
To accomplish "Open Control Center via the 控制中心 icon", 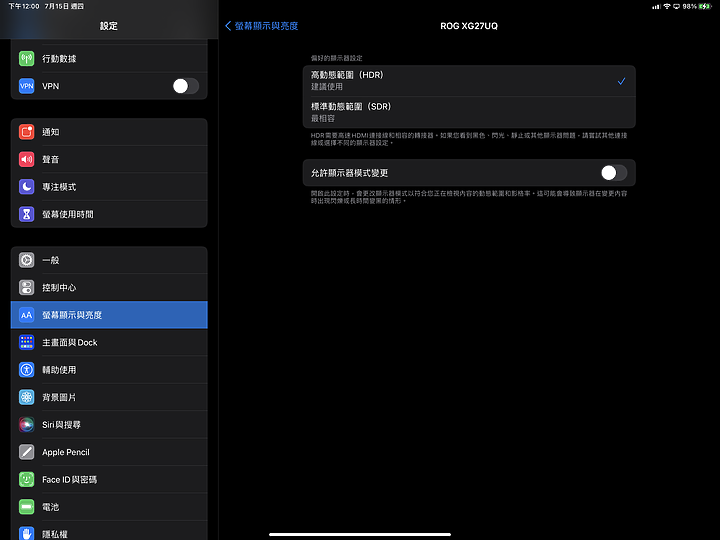I will point(27,287).
